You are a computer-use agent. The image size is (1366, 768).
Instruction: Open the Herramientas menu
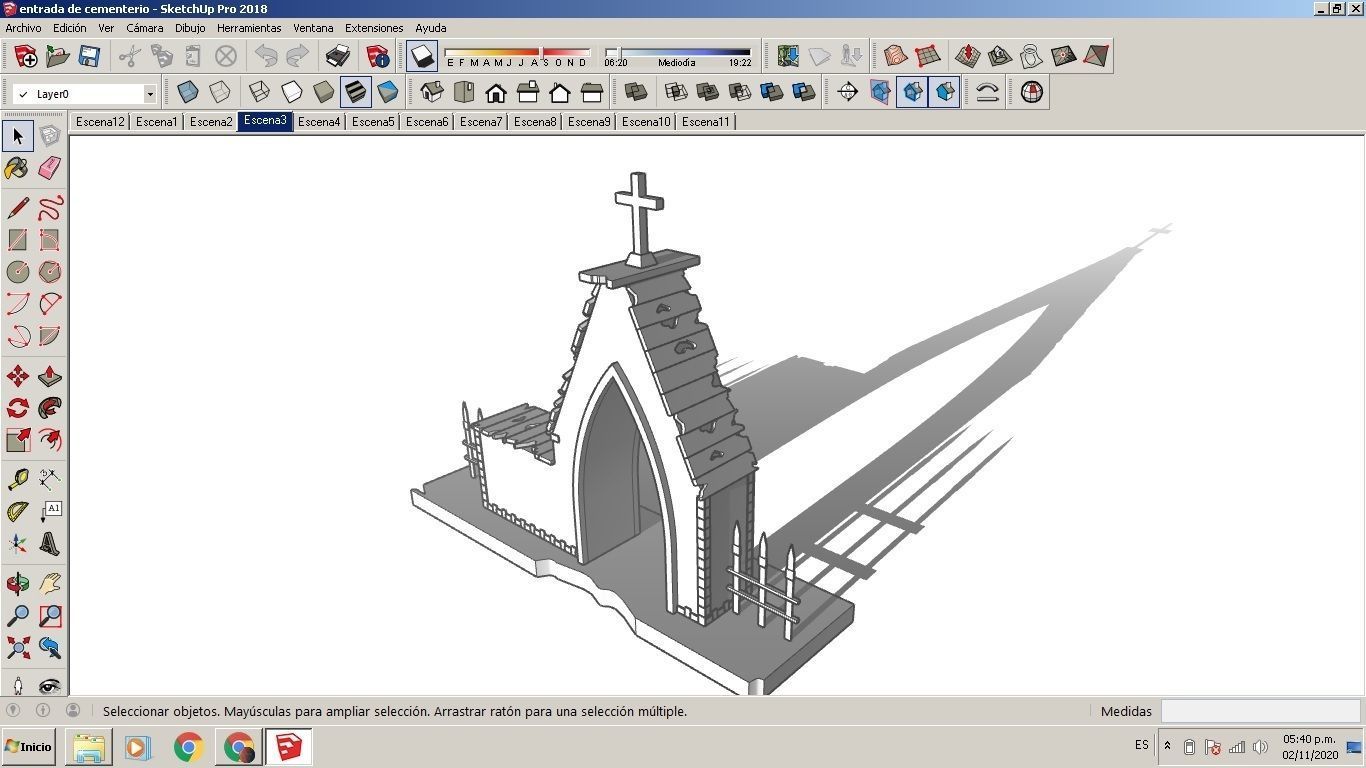point(249,28)
